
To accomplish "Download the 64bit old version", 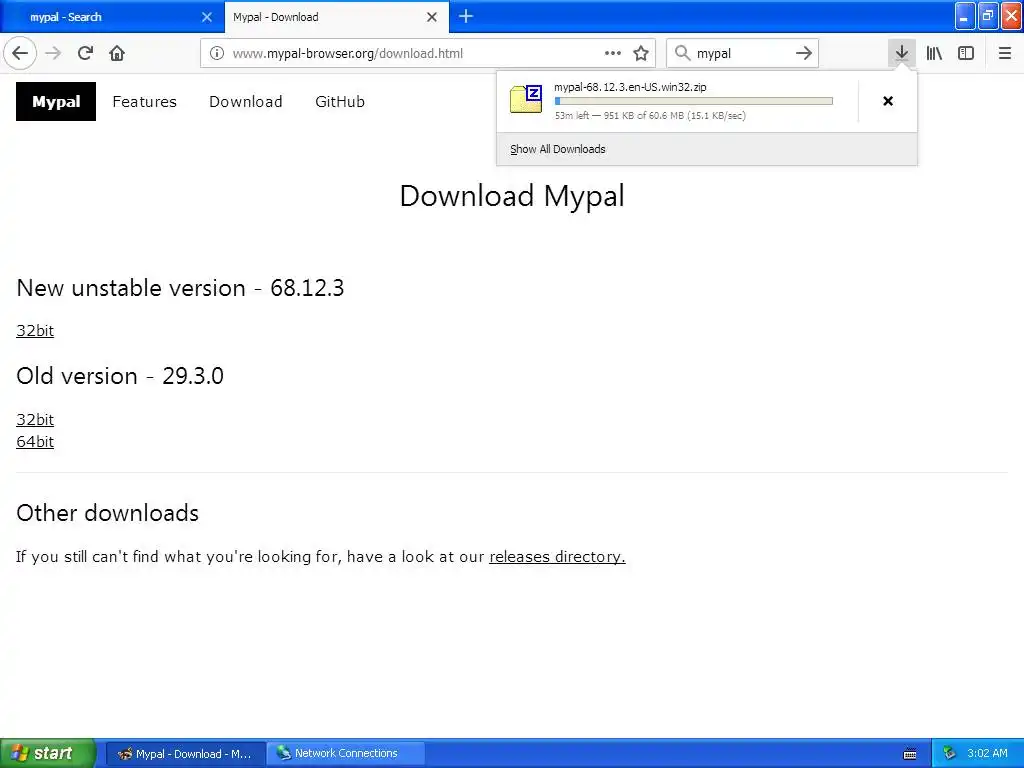I will point(35,441).
